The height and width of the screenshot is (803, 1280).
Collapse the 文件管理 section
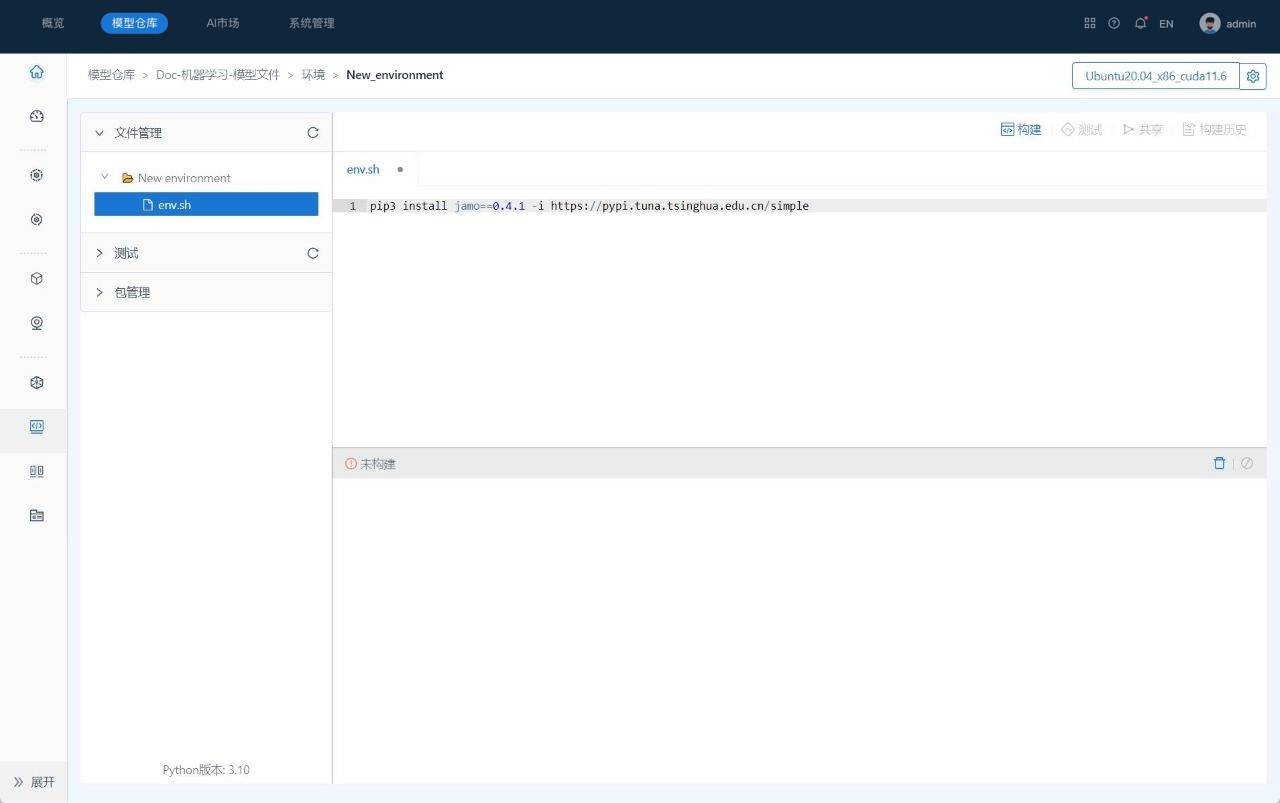(x=99, y=133)
